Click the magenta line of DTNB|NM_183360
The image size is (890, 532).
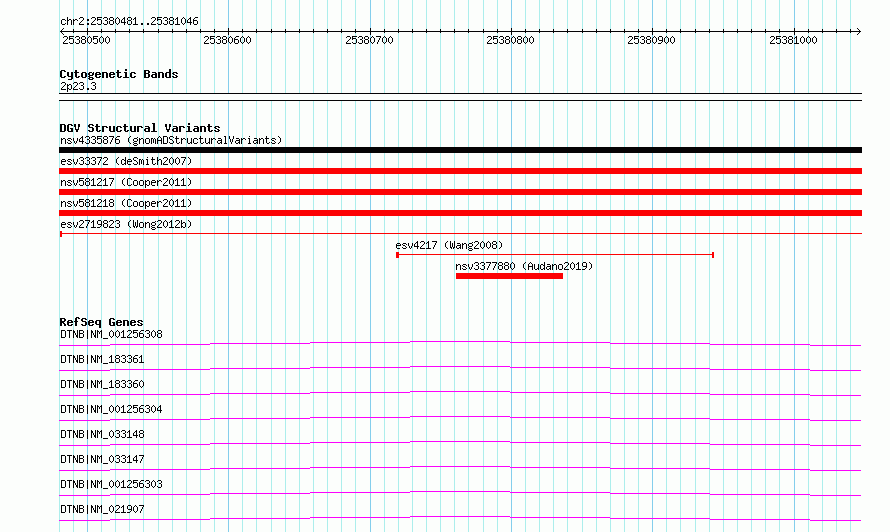tap(460, 393)
